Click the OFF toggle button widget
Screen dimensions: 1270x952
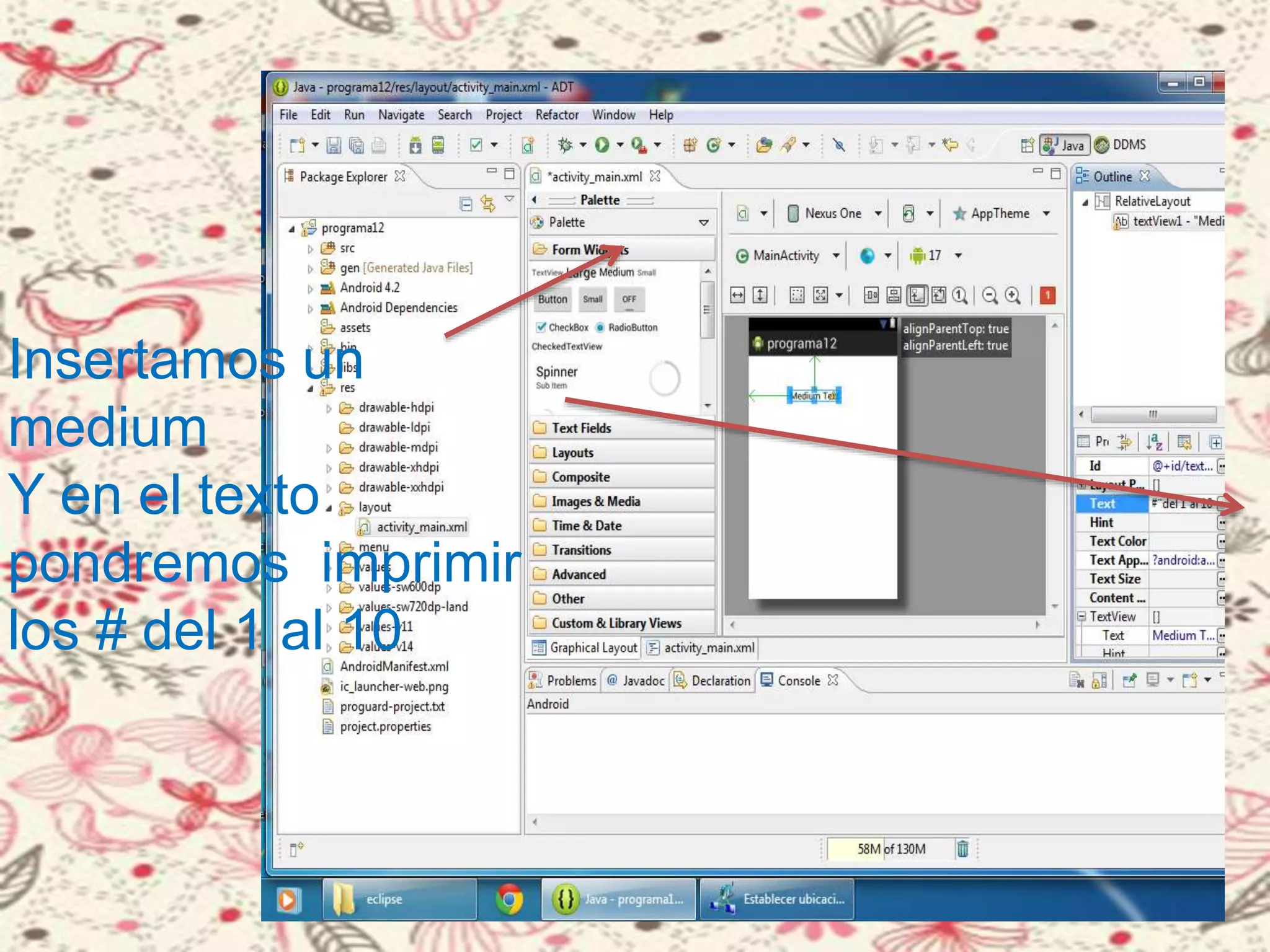629,299
